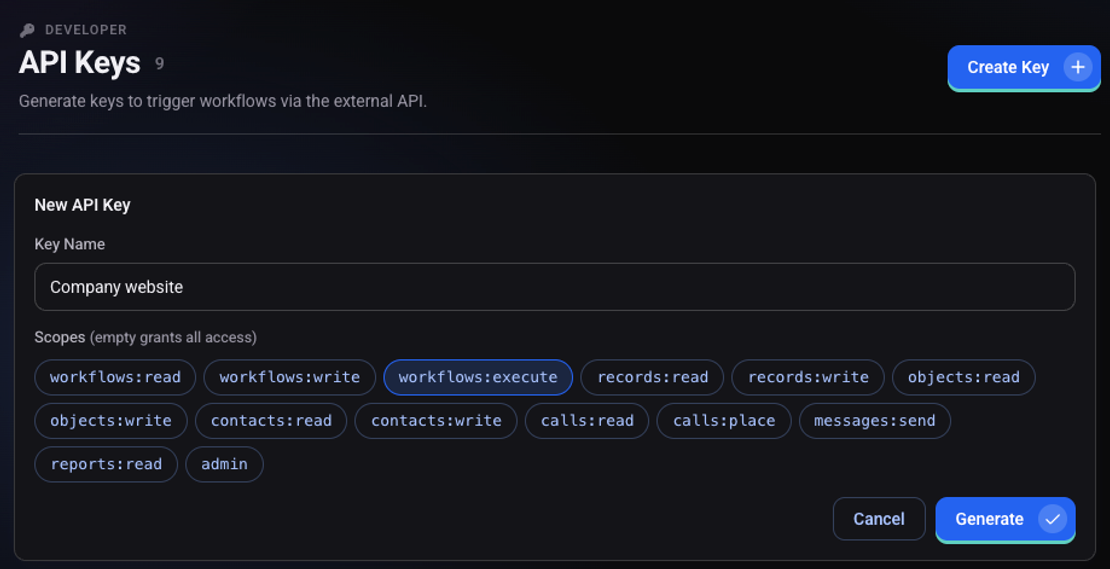Click the API Keys heading
Screen dimensions: 1110x569
click(79, 62)
